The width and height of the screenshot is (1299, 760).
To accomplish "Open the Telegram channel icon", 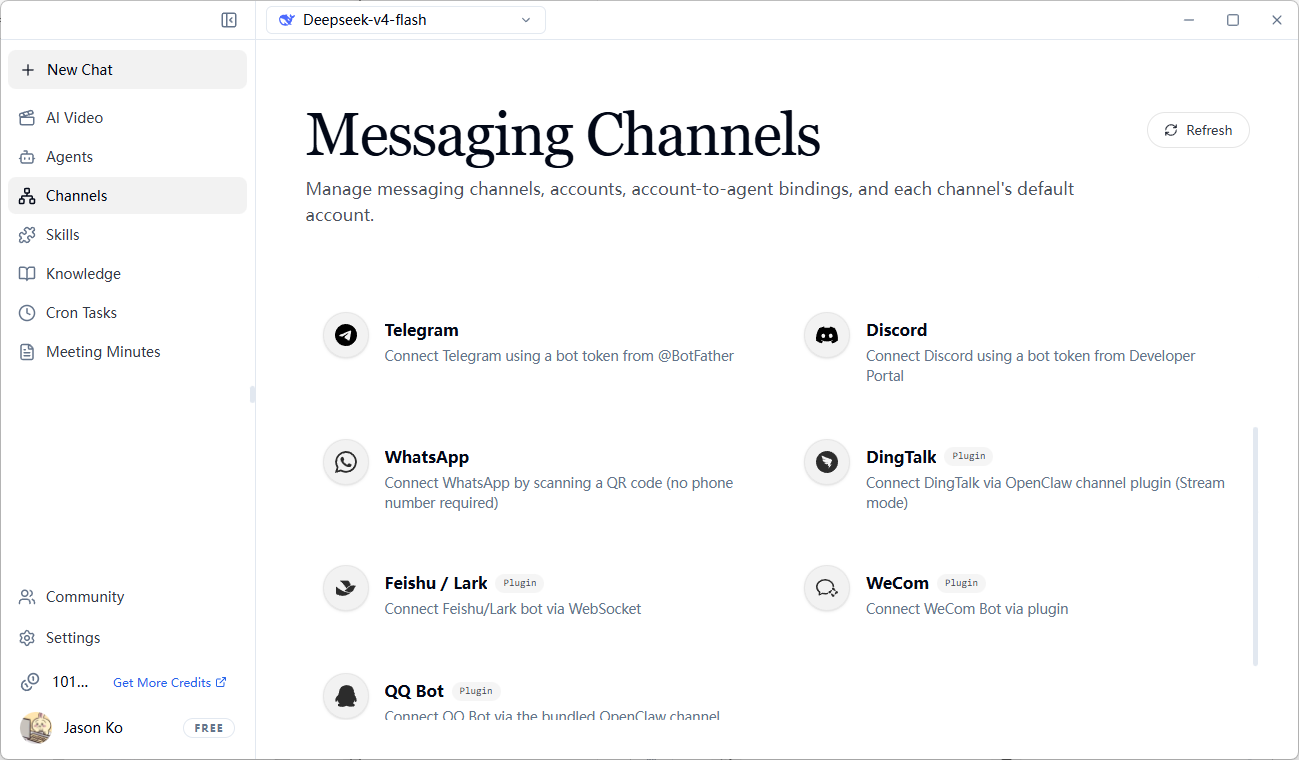I will [x=346, y=335].
